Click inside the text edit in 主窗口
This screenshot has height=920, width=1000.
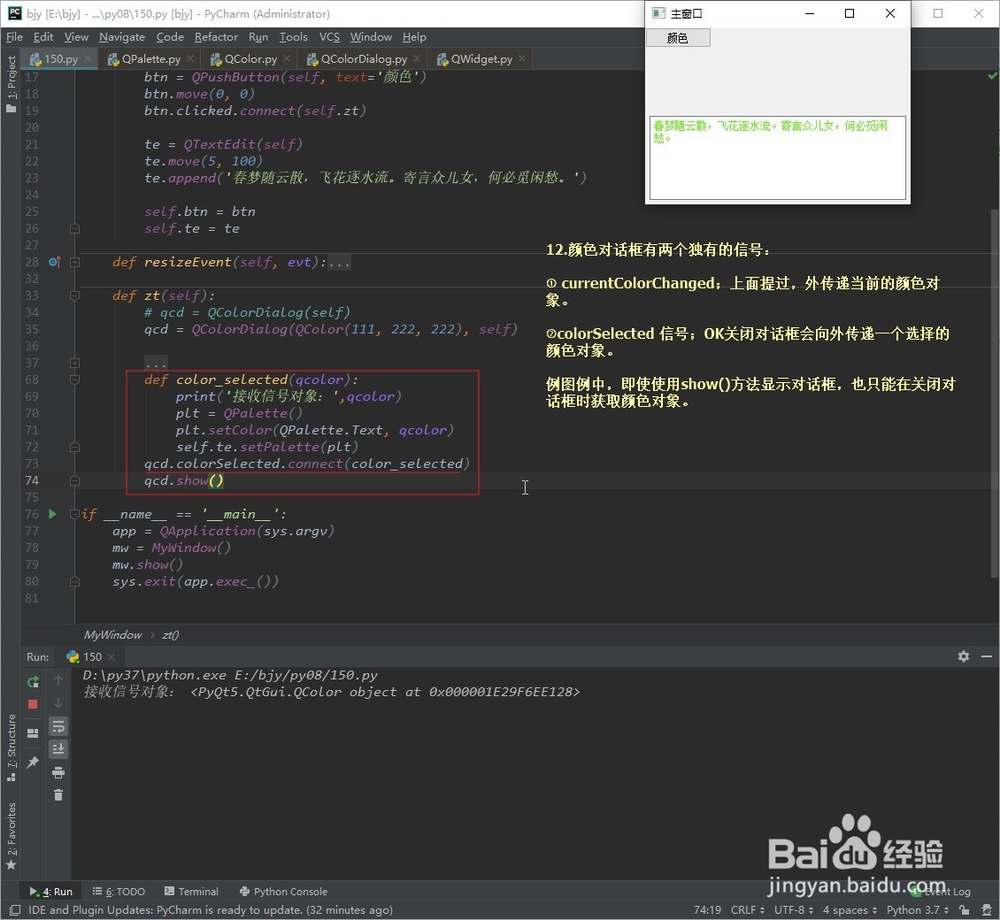point(777,157)
